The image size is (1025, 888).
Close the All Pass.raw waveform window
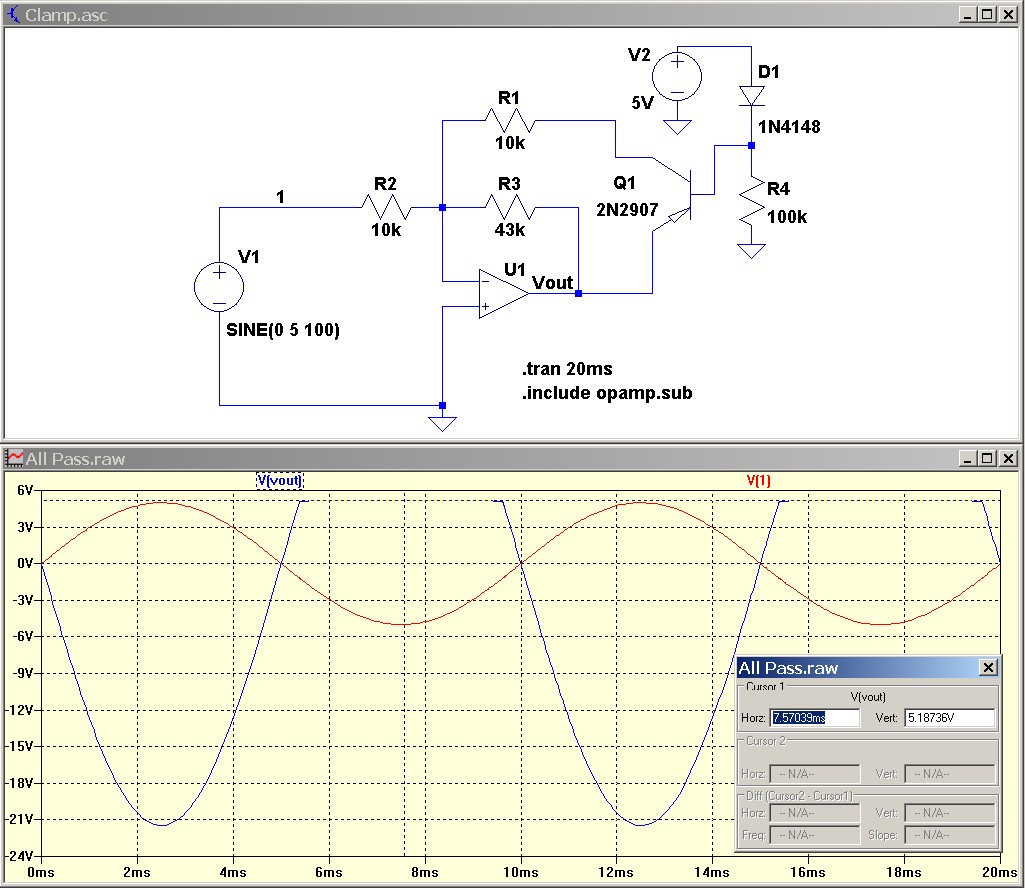pyautogui.click(x=1007, y=458)
